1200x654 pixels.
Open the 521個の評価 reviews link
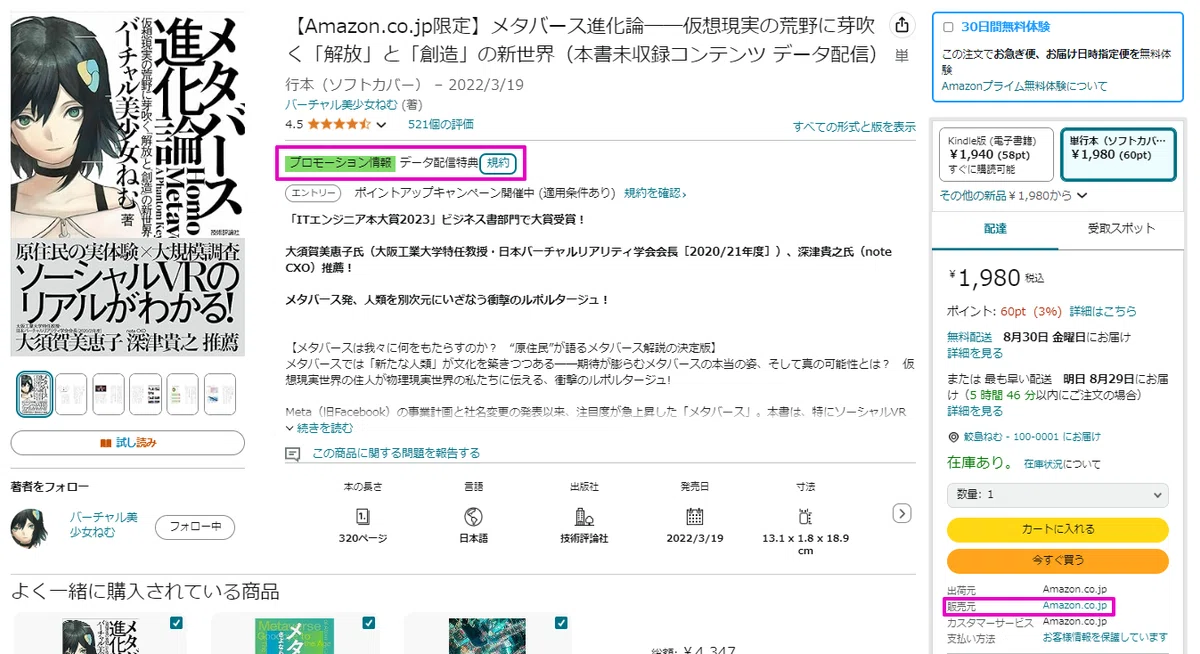(441, 125)
